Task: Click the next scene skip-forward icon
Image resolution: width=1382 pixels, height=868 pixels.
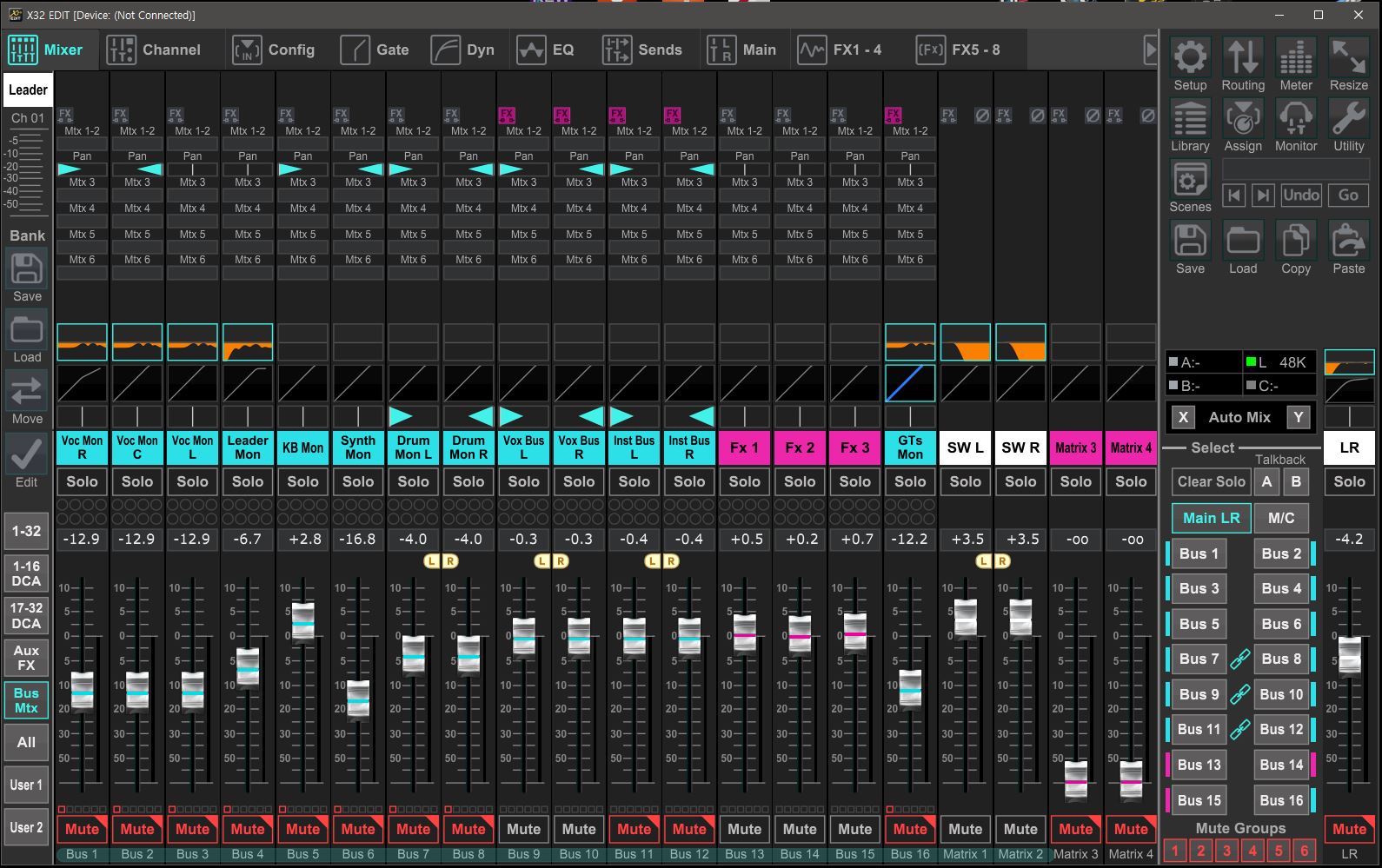Action: (x=1263, y=195)
